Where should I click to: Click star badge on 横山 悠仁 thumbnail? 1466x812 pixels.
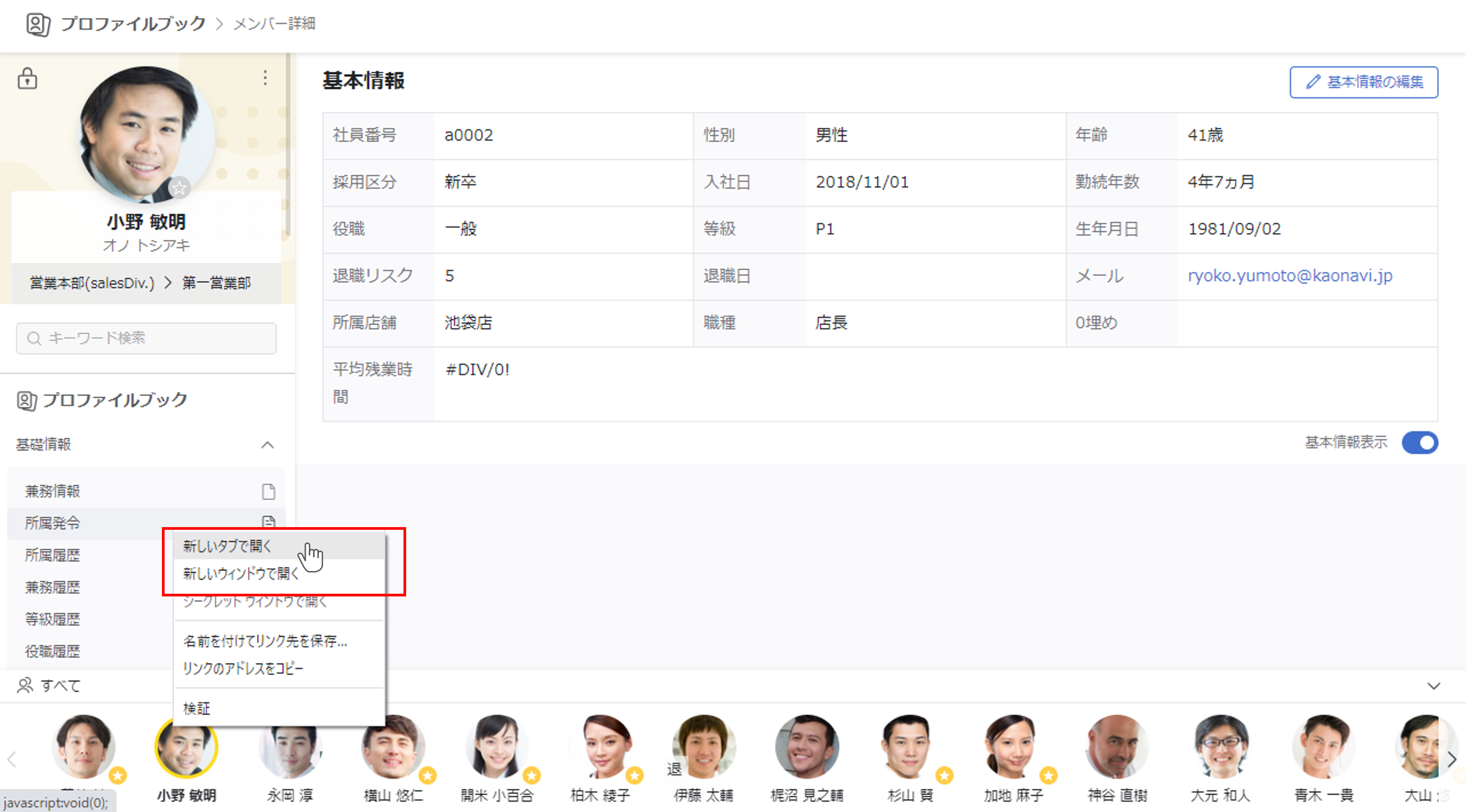(x=427, y=775)
